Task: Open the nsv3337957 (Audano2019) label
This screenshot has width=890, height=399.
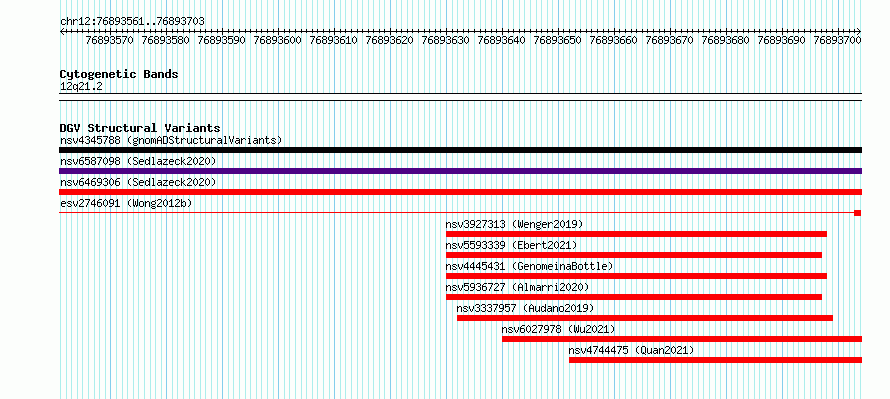Action: tap(526, 308)
